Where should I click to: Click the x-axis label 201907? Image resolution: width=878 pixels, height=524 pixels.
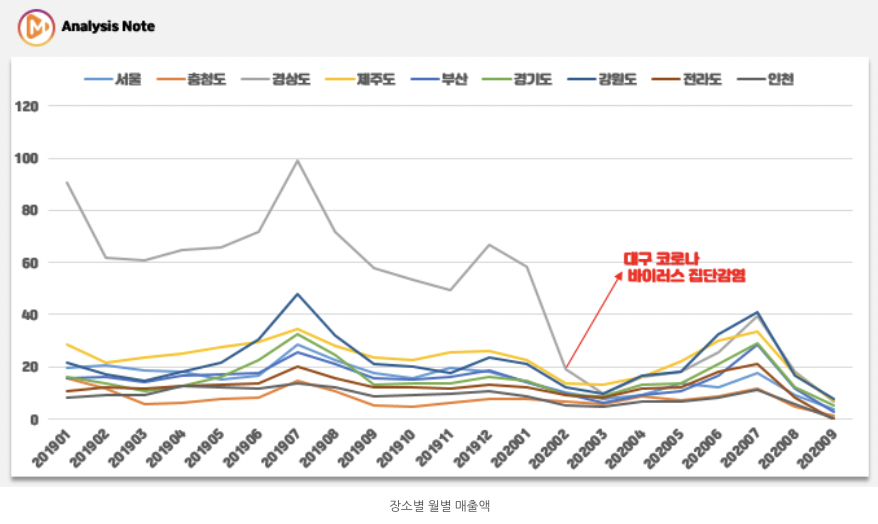[282, 448]
